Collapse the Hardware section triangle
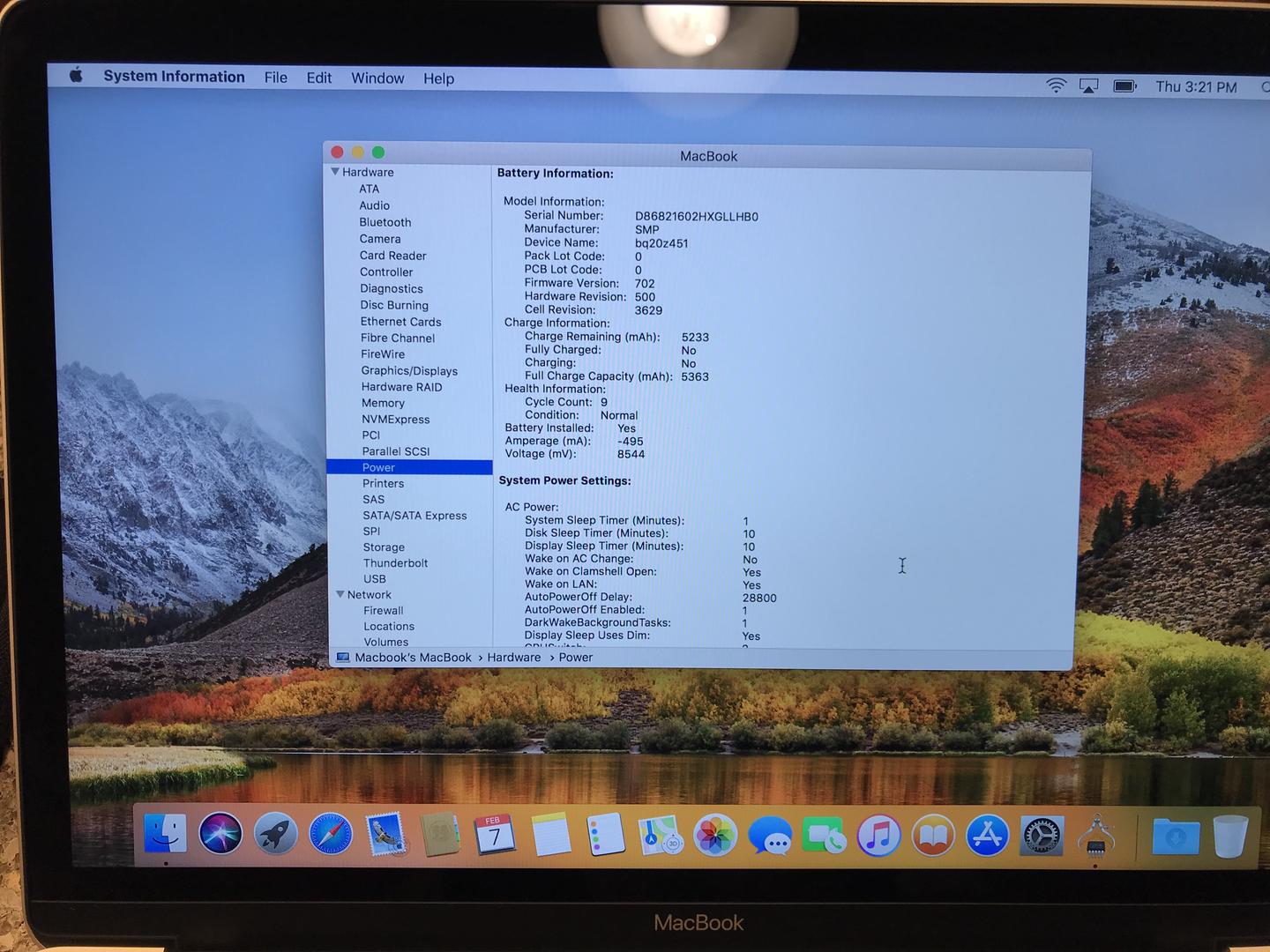 pyautogui.click(x=335, y=172)
